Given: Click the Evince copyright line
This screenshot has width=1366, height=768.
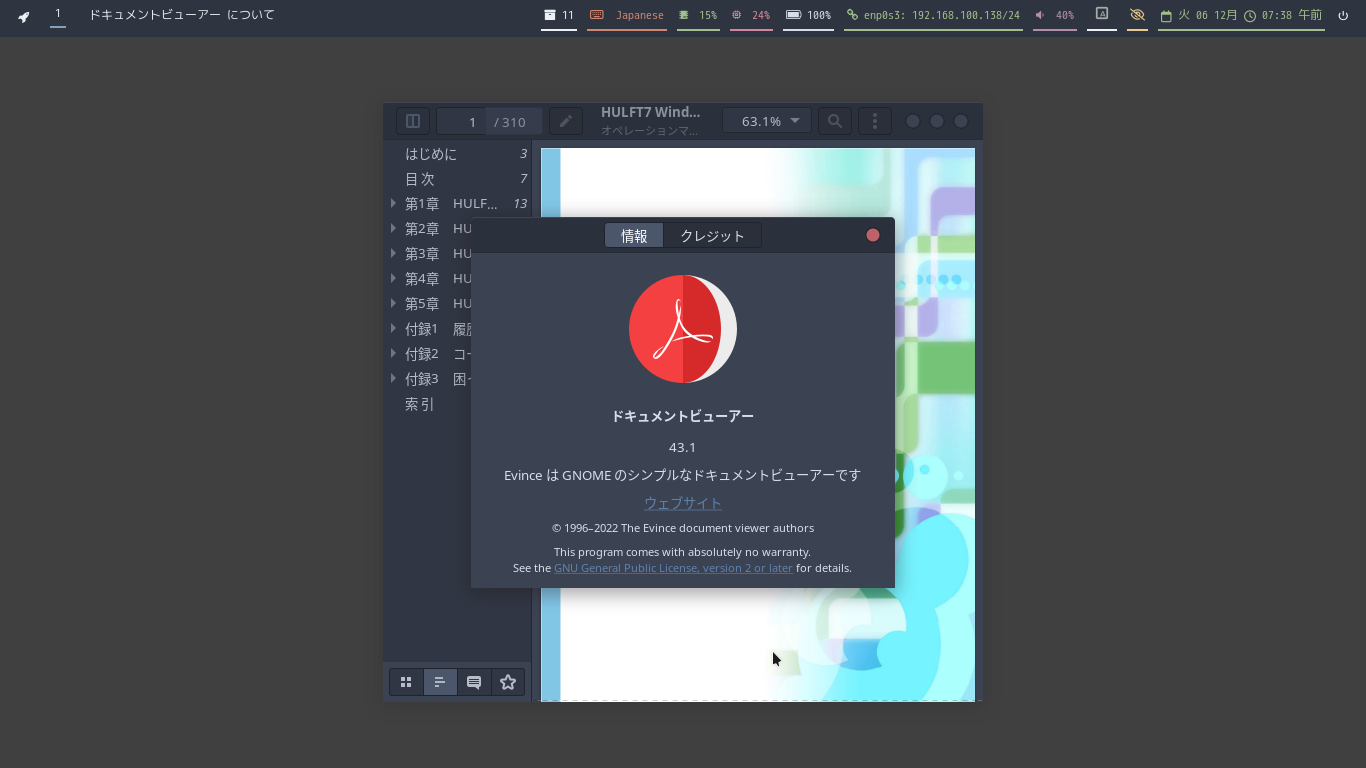Looking at the screenshot, I should tap(683, 528).
